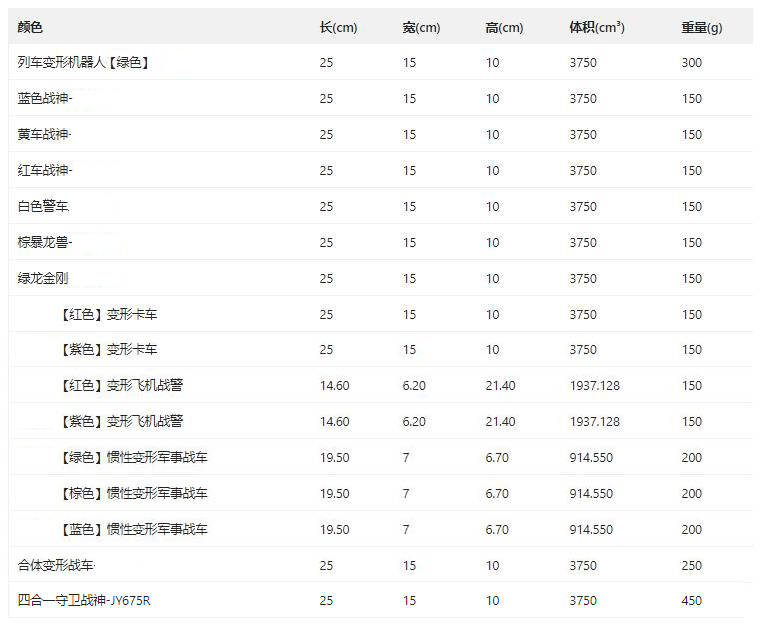Screen dimensions: 773x624
Task: Select the 宽(cm) column header
Action: [421, 28]
